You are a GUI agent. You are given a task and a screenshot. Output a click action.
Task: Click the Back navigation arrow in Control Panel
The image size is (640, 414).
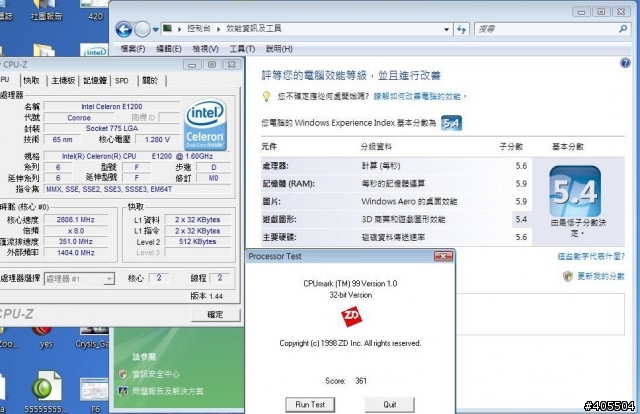click(124, 29)
